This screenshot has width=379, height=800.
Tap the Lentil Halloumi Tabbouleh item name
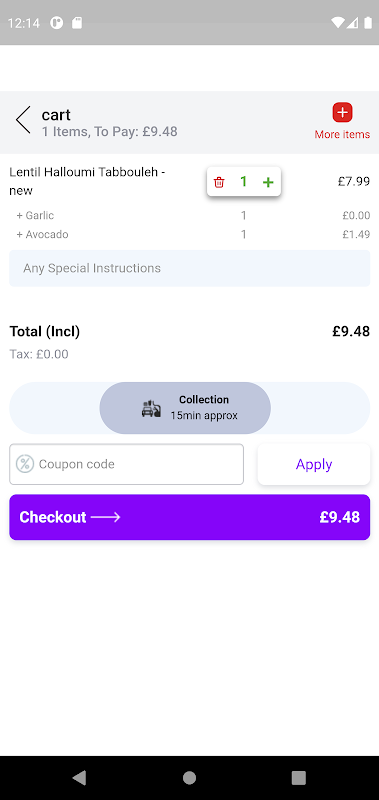tap(87, 182)
